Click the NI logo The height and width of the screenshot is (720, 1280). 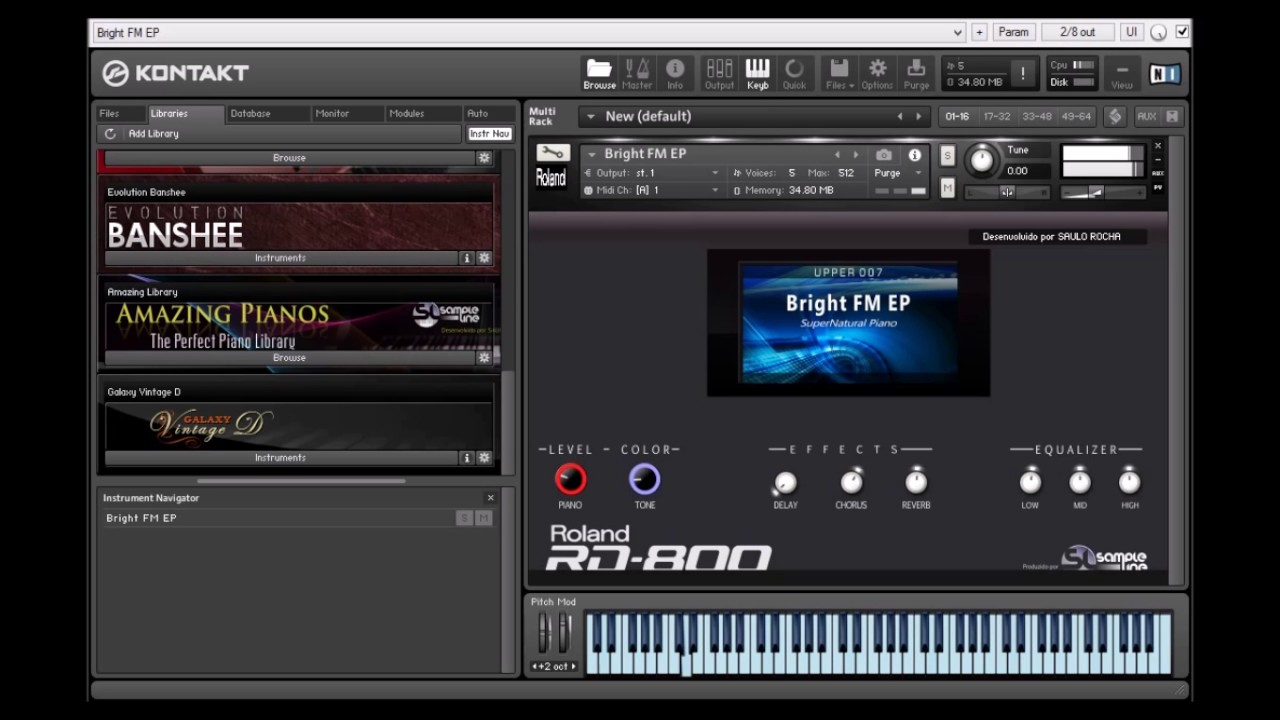click(1164, 73)
